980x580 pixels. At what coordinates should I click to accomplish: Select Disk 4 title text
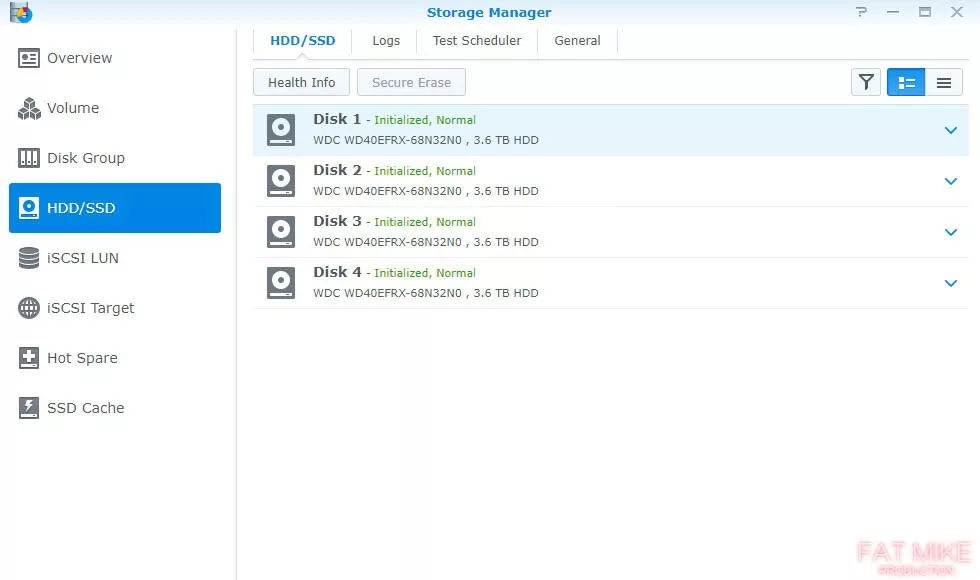pyautogui.click(x=337, y=272)
